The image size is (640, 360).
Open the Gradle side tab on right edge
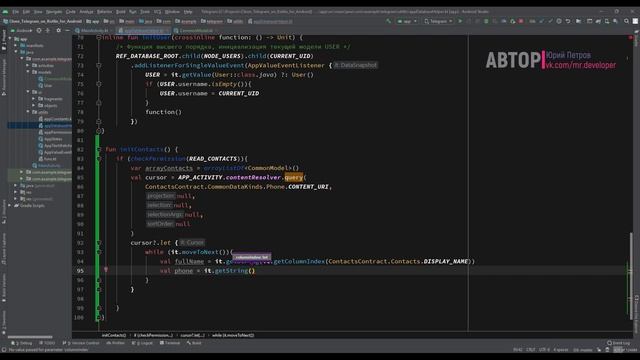click(636, 38)
